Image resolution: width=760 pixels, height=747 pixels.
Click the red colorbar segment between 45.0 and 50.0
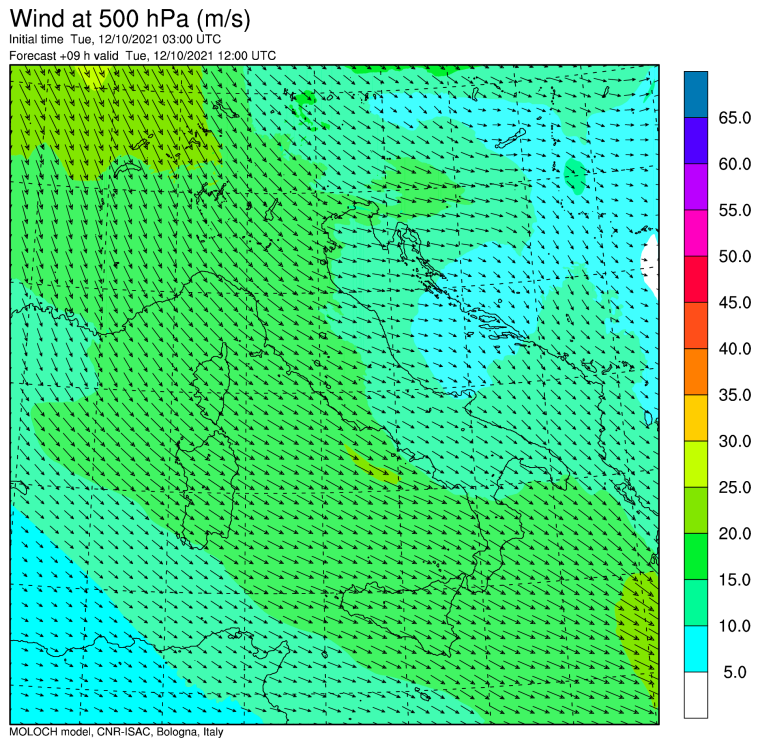696,279
